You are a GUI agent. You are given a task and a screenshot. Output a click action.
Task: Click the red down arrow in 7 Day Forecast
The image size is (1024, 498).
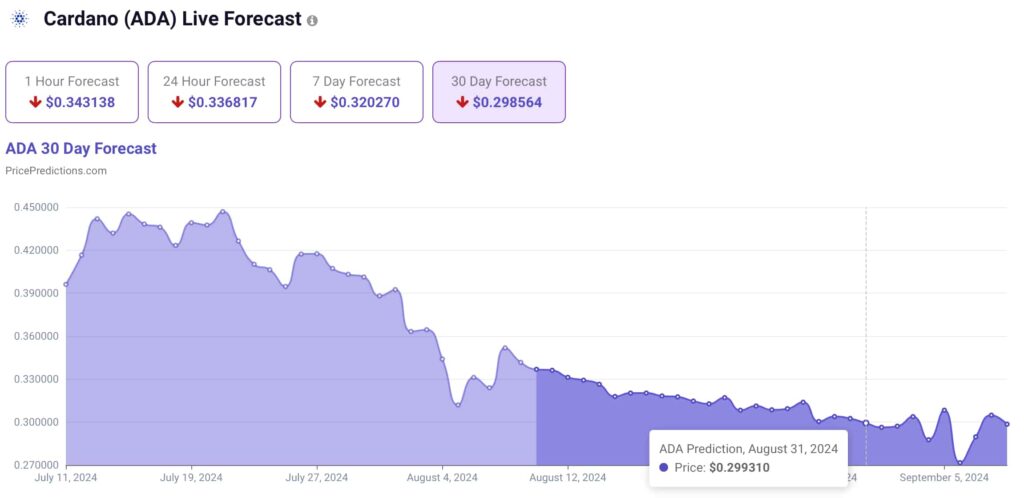[x=320, y=102]
